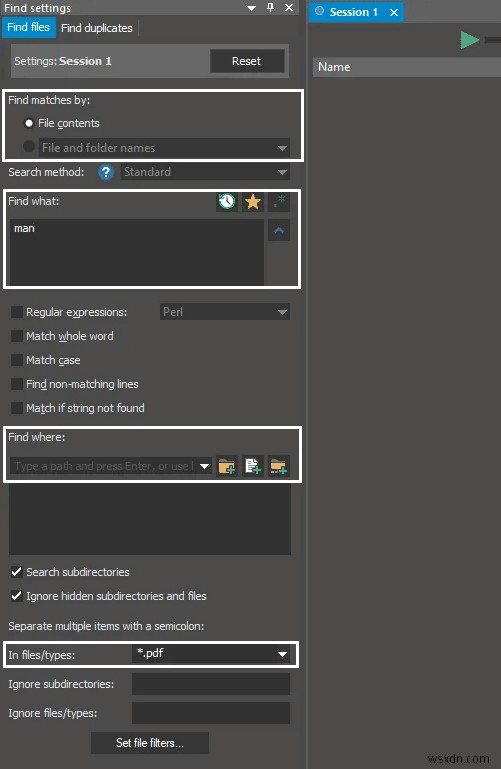The image size is (501, 769).
Task: Open Search method help question icon
Action: (105, 172)
